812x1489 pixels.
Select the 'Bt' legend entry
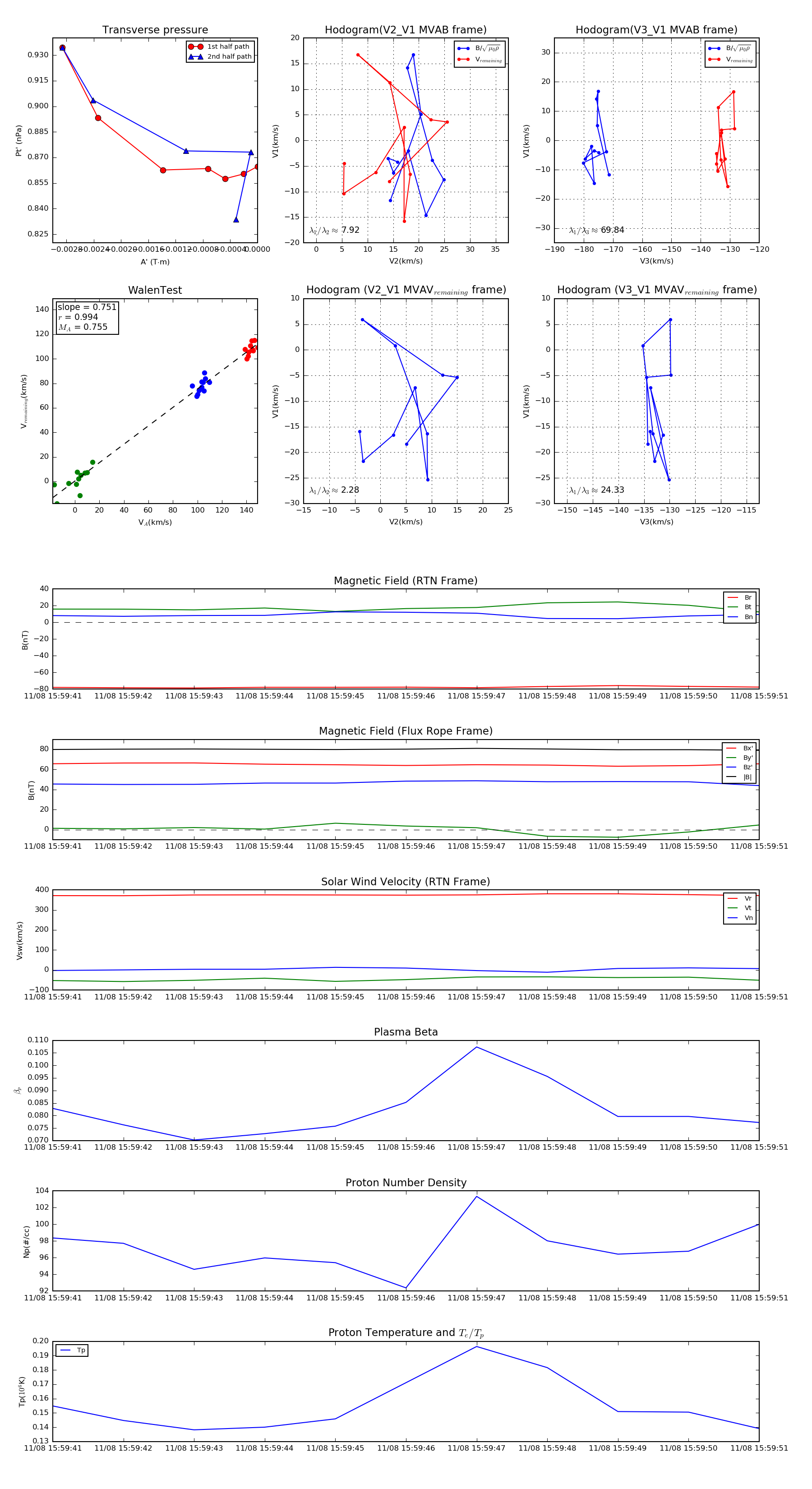pyautogui.click(x=740, y=607)
